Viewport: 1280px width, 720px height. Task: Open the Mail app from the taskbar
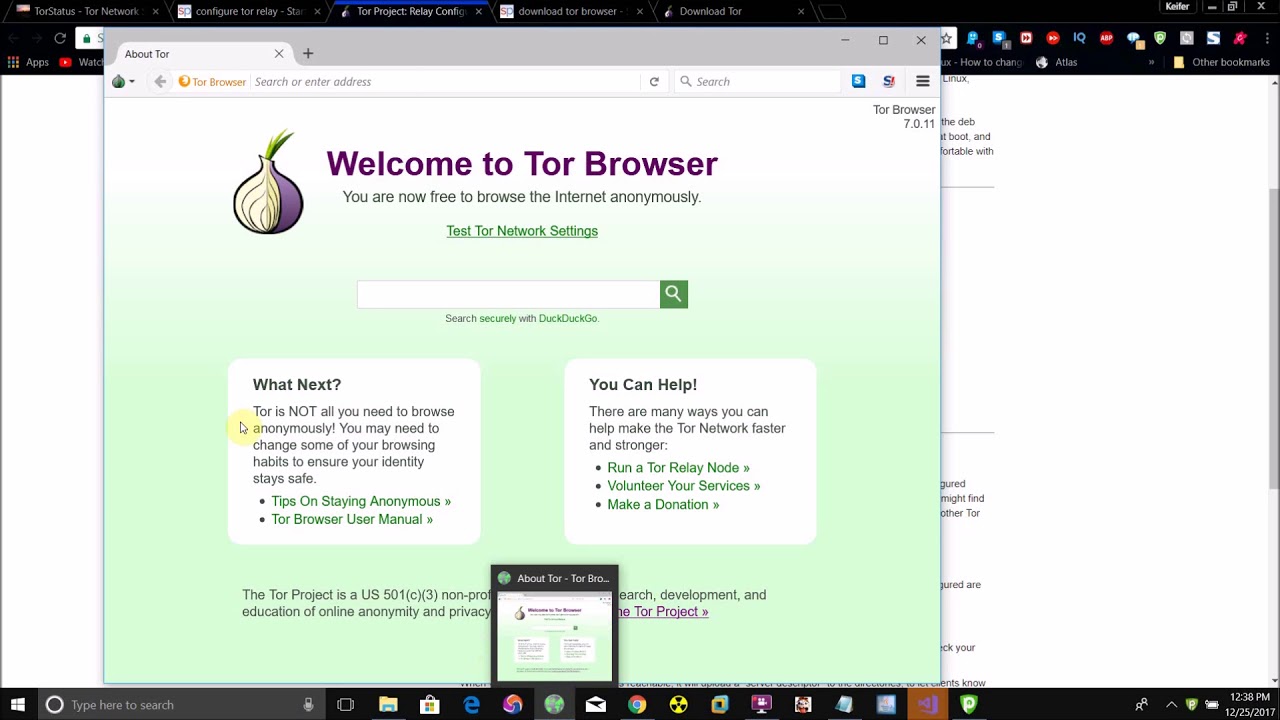[x=596, y=705]
